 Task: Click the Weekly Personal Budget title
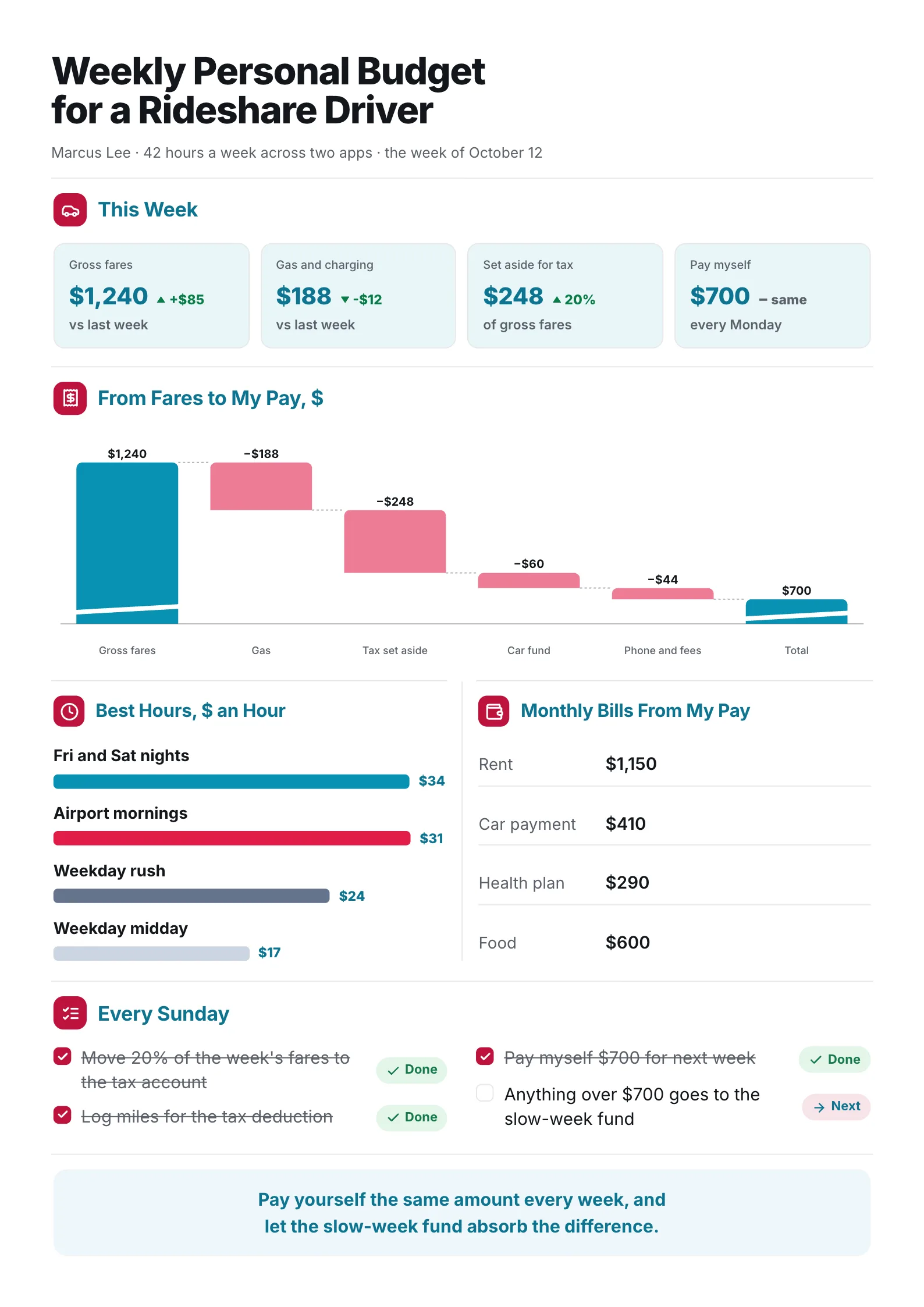click(x=268, y=91)
